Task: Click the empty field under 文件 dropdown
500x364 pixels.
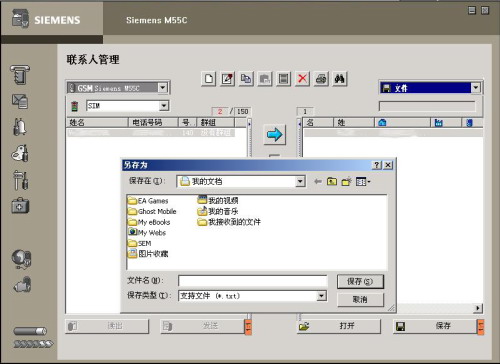Action: 427,106
